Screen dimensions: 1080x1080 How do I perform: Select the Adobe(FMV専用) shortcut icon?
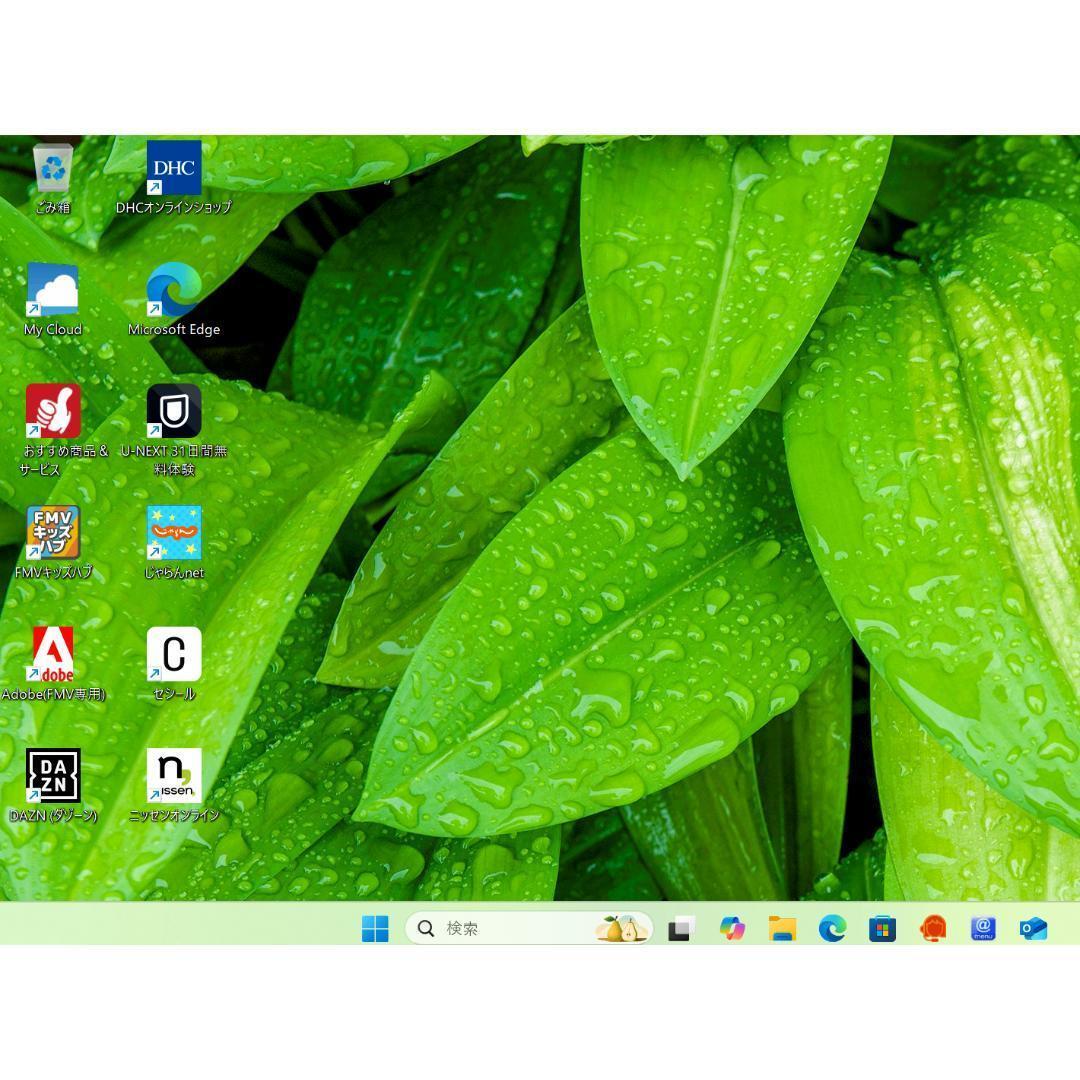[53, 654]
